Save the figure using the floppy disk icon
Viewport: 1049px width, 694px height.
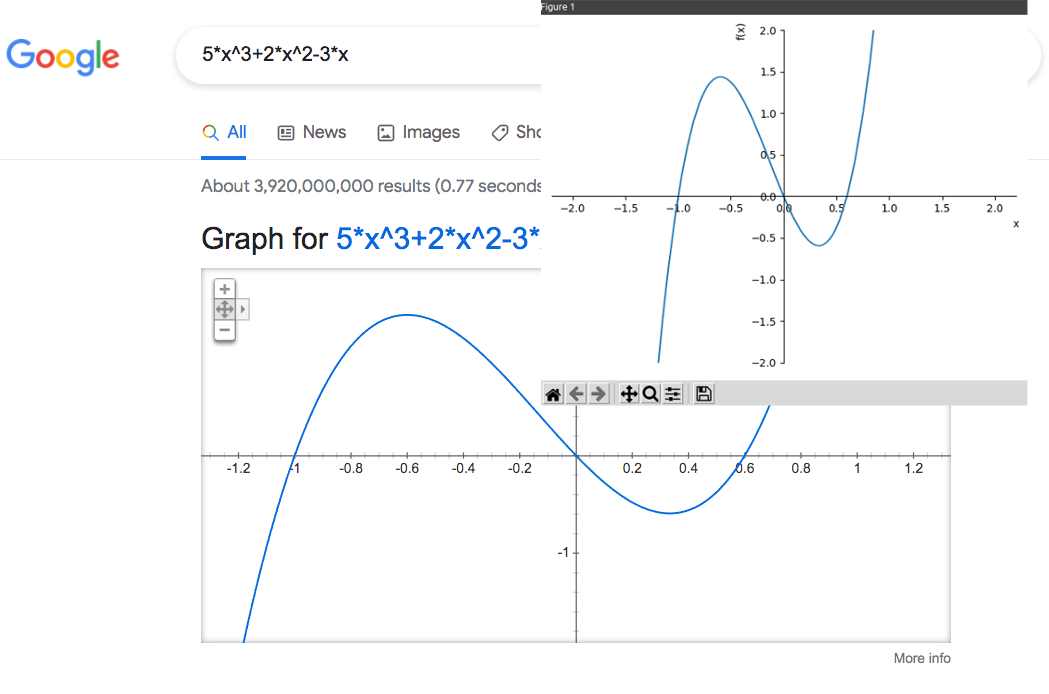pyautogui.click(x=703, y=393)
